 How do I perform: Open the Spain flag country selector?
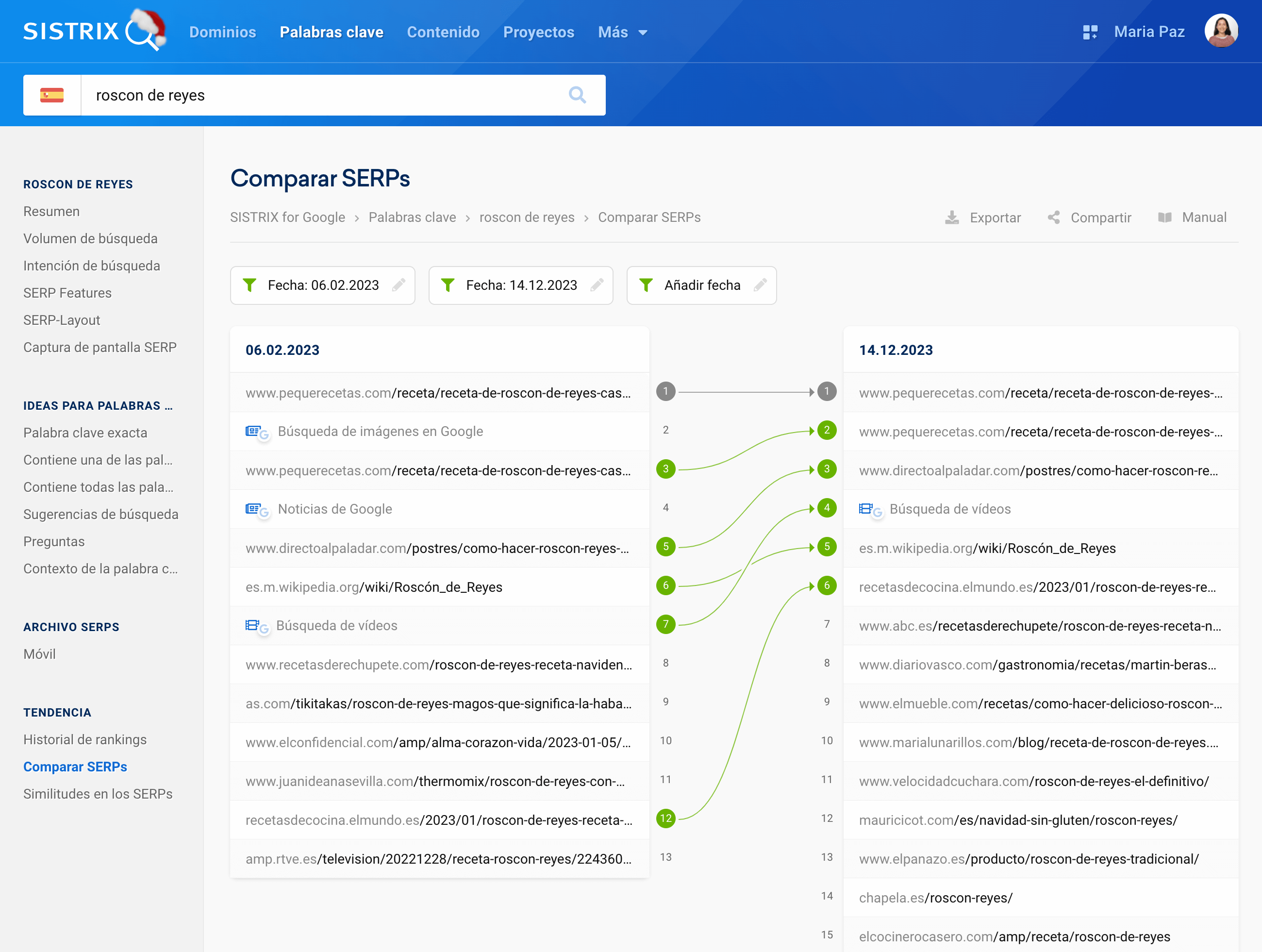coord(52,95)
